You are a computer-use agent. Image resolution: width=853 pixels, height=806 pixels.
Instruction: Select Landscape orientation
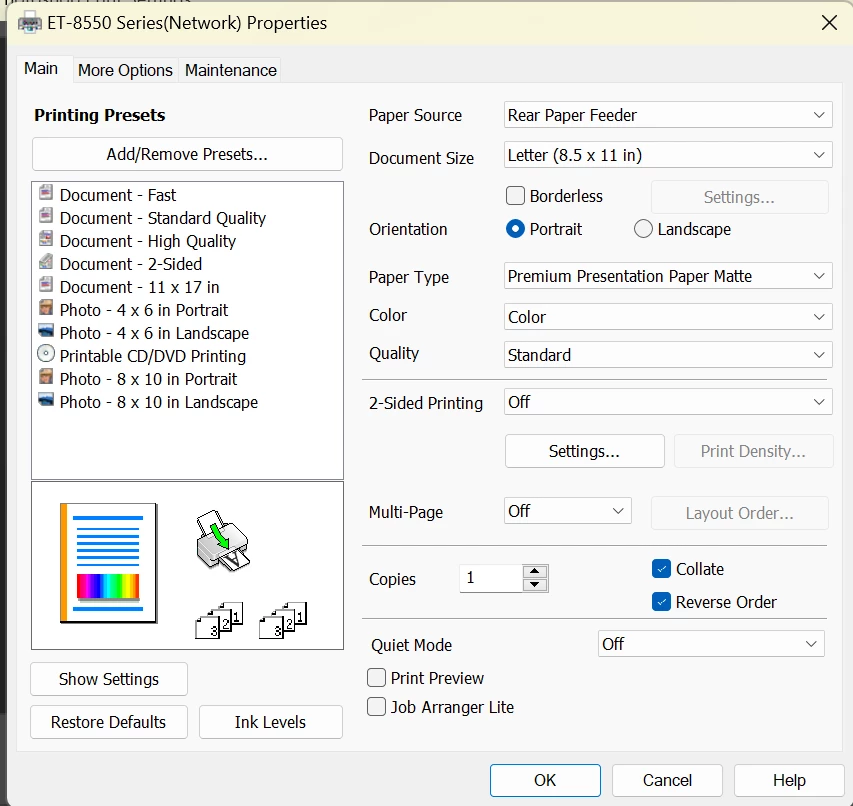tap(643, 229)
